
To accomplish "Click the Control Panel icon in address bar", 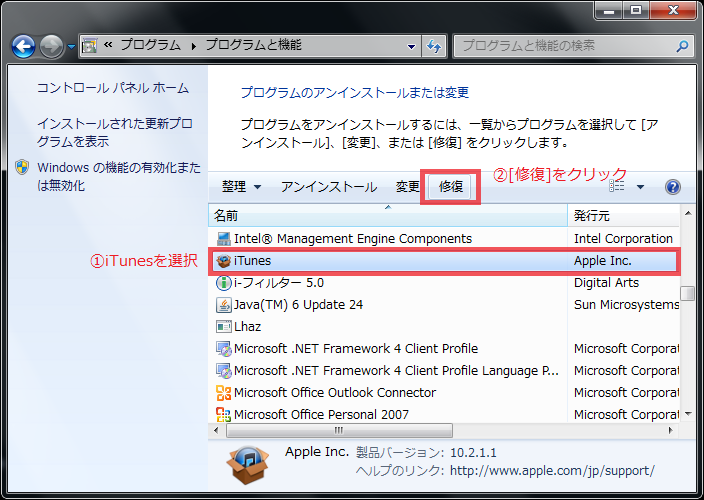I will (90, 46).
